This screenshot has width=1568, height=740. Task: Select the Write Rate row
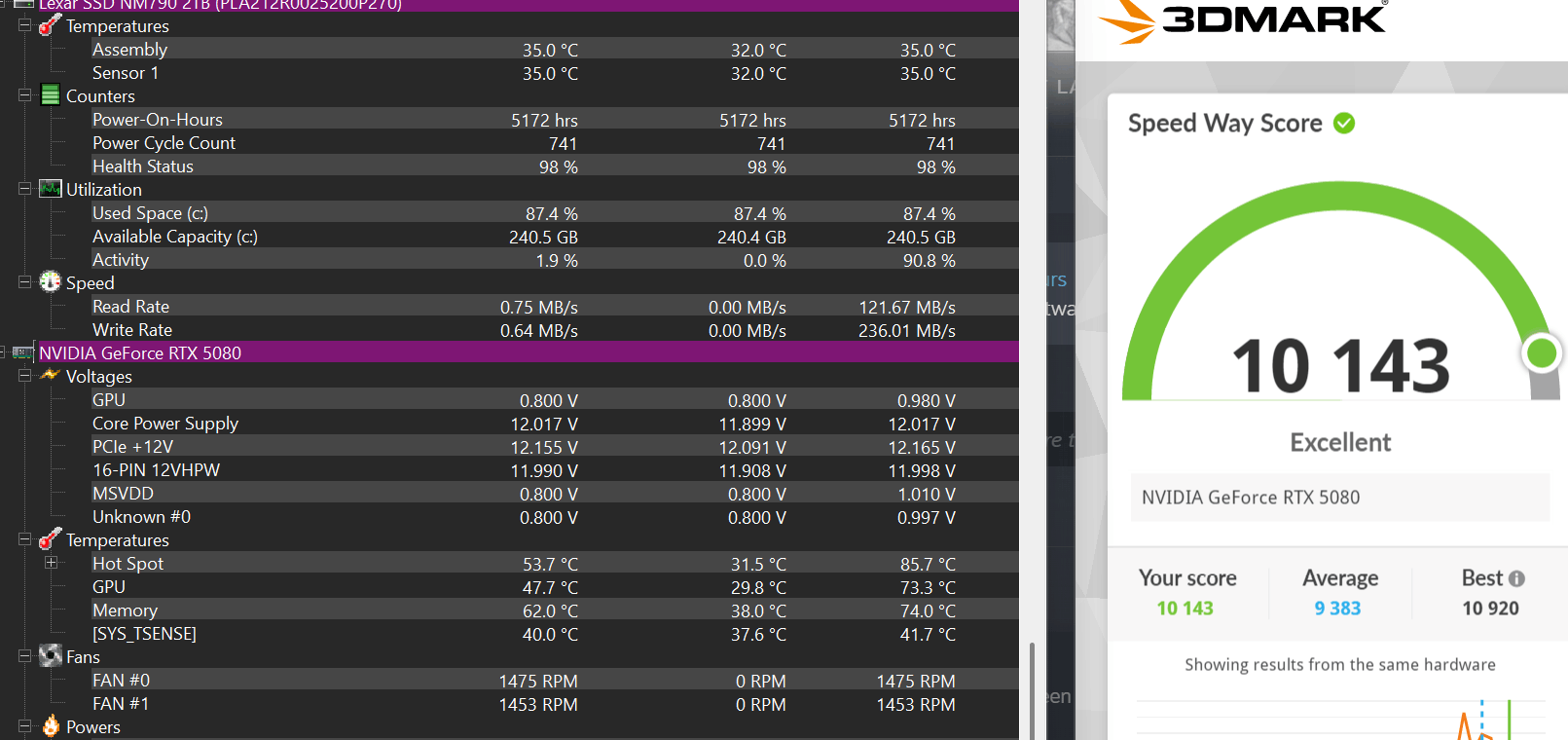point(555,329)
